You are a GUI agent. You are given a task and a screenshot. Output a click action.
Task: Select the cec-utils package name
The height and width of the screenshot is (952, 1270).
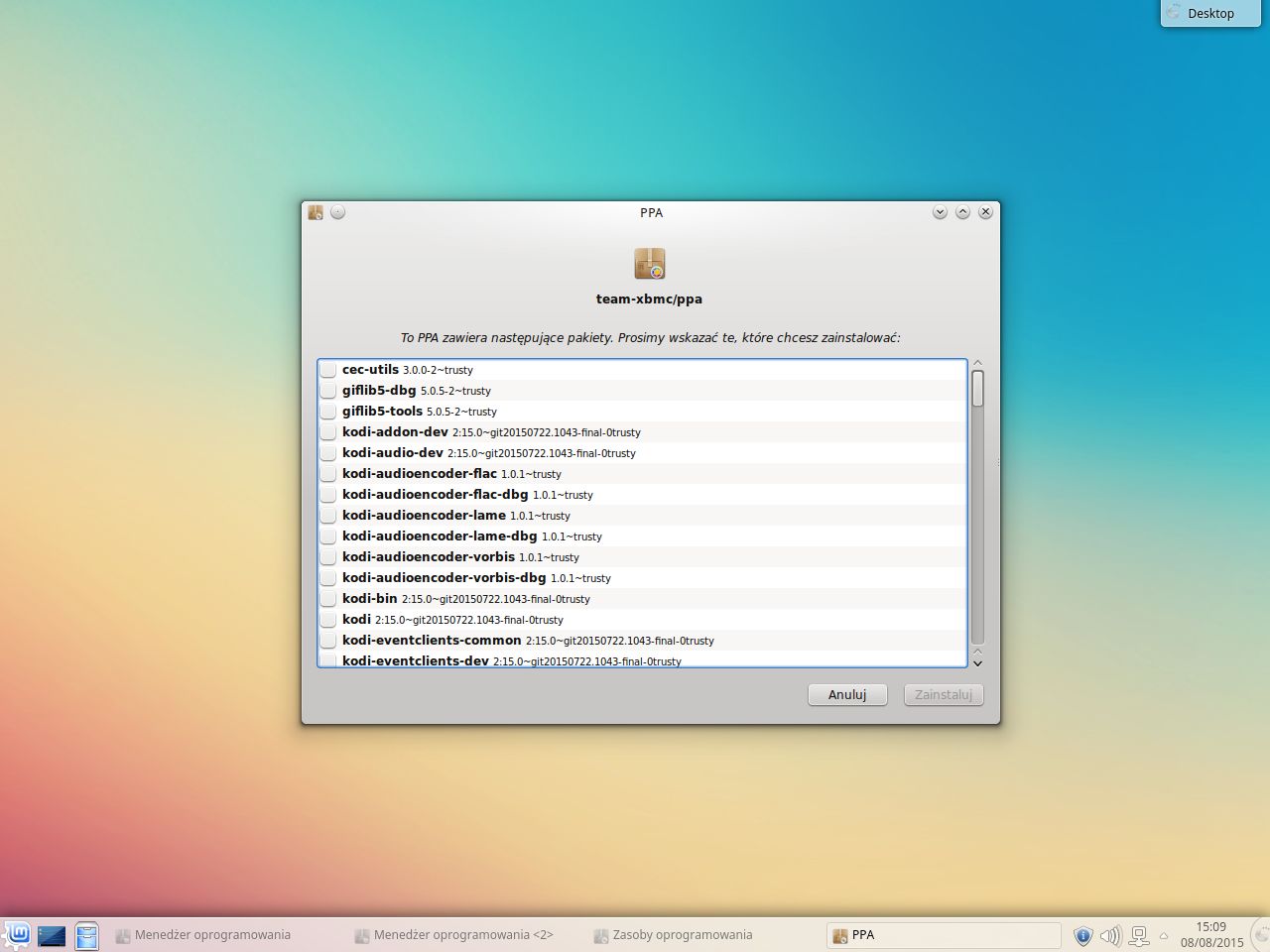coord(370,369)
